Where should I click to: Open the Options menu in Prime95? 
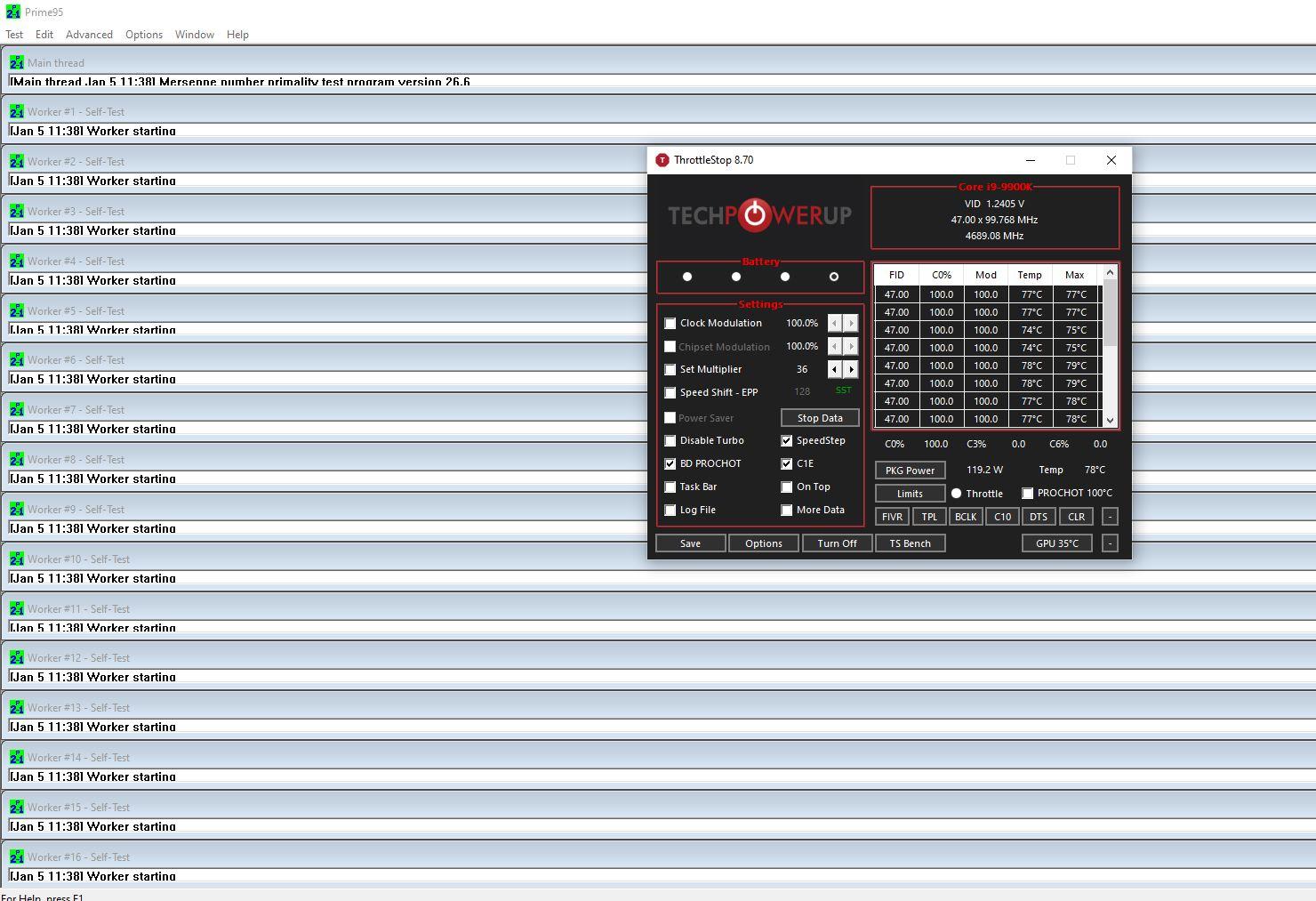[144, 35]
